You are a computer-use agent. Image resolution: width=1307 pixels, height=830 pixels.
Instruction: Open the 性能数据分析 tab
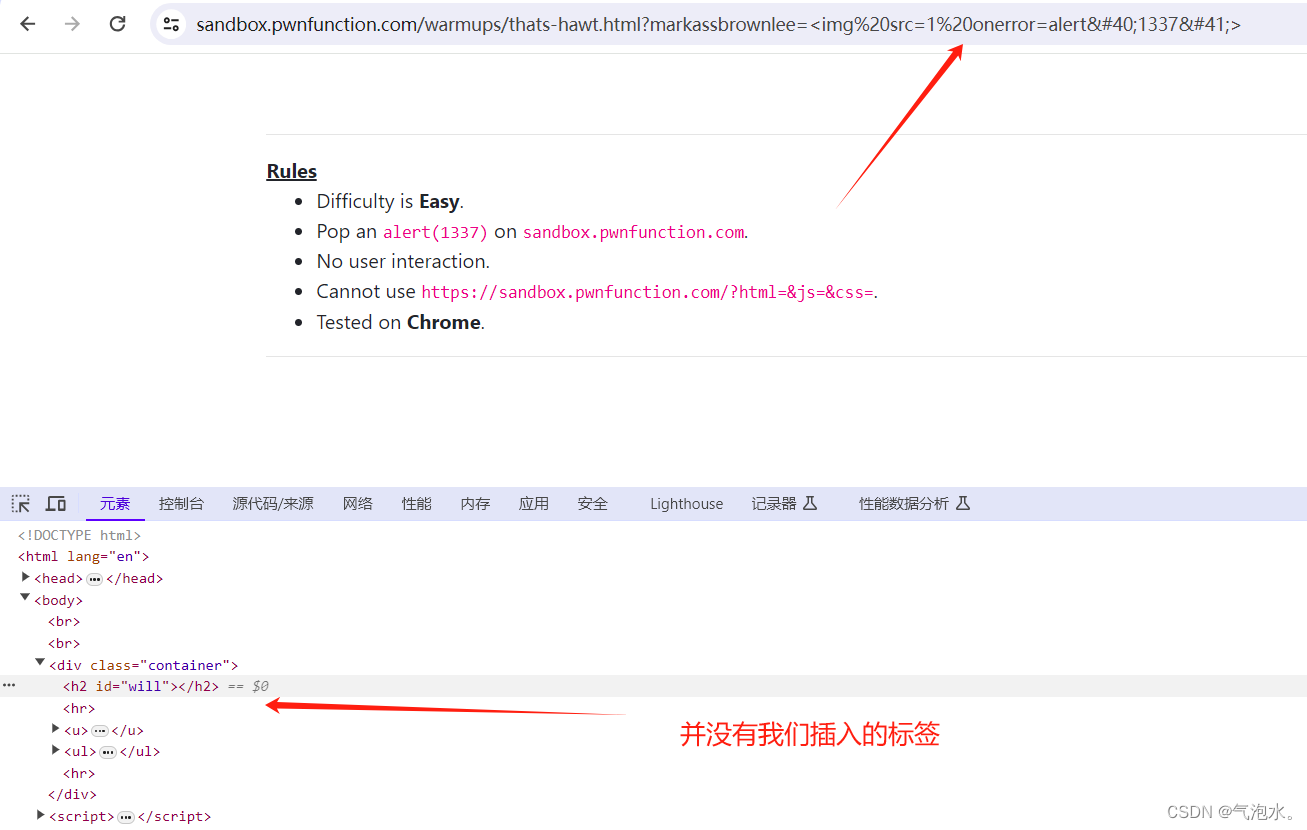click(915, 503)
